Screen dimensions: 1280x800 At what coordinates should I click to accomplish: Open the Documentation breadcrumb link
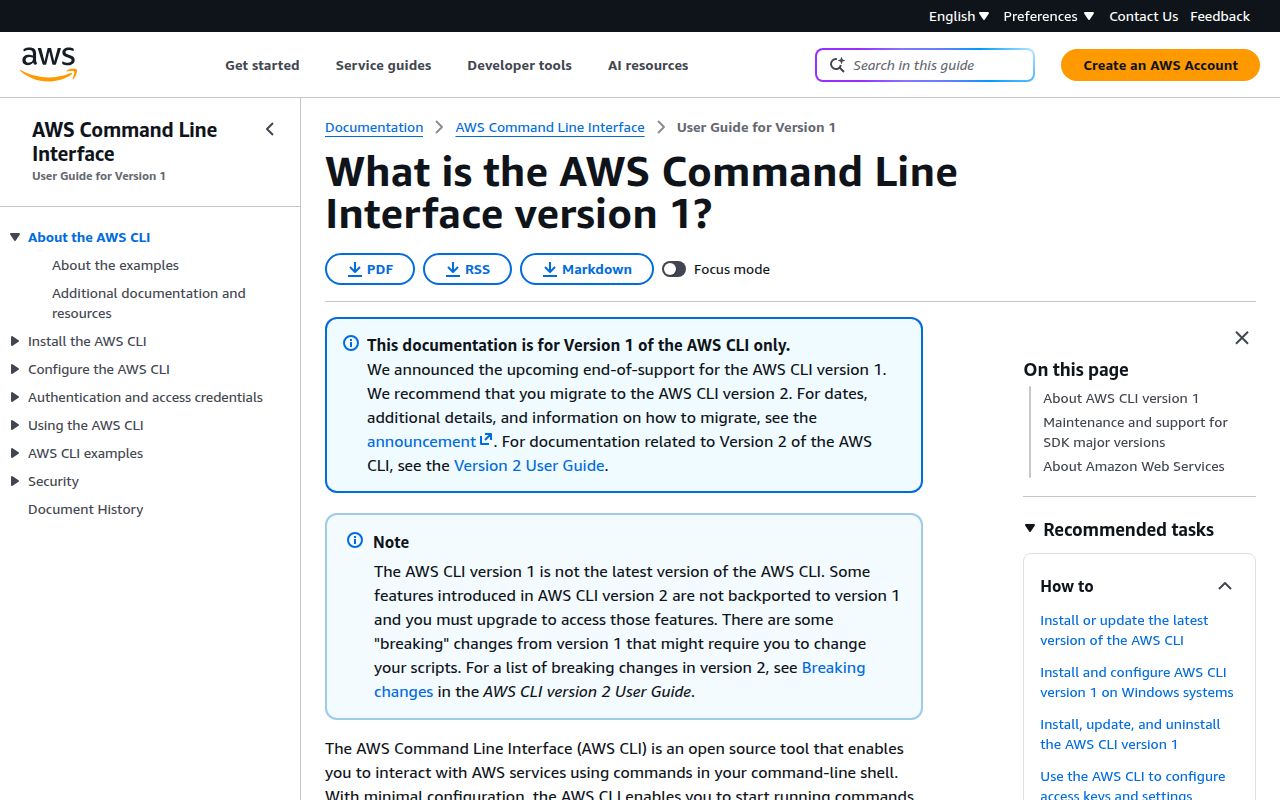coord(374,127)
